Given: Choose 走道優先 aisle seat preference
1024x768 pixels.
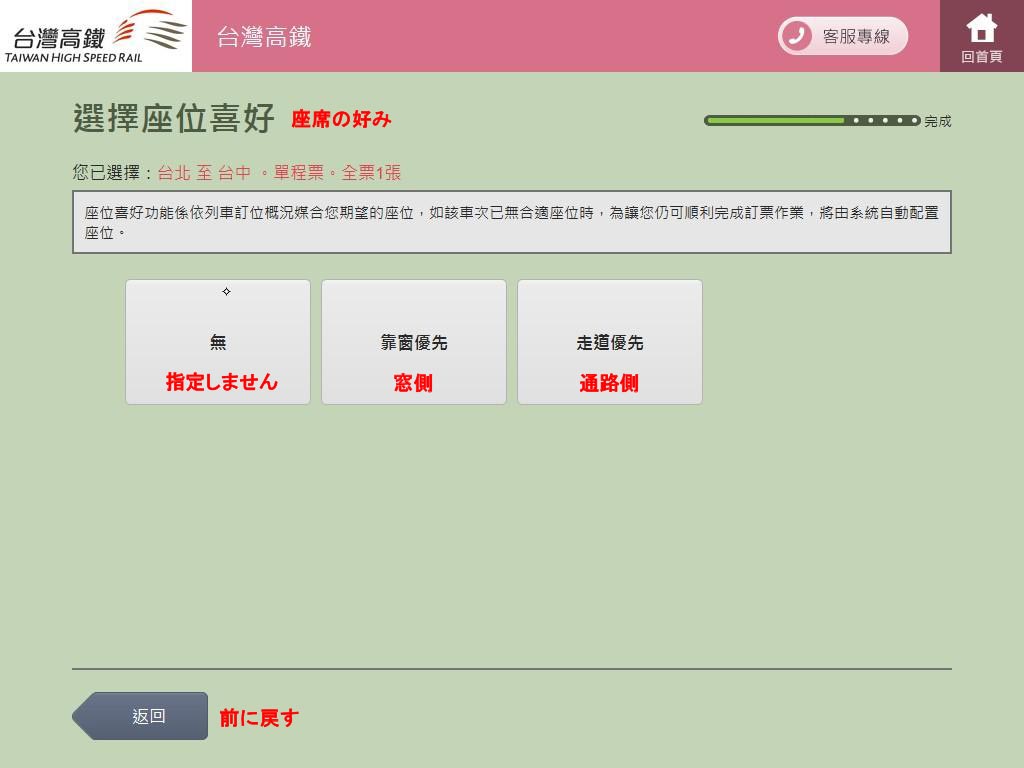Looking at the screenshot, I should click(609, 342).
